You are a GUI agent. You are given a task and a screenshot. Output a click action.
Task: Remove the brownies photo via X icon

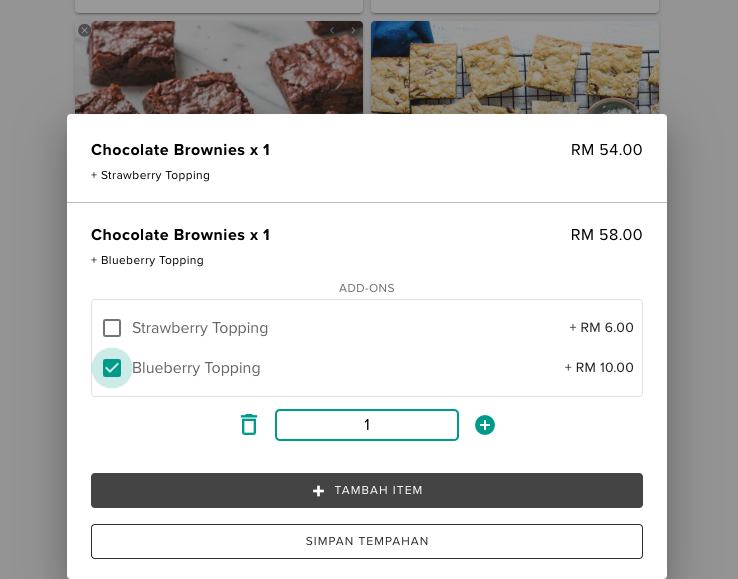pos(84,31)
